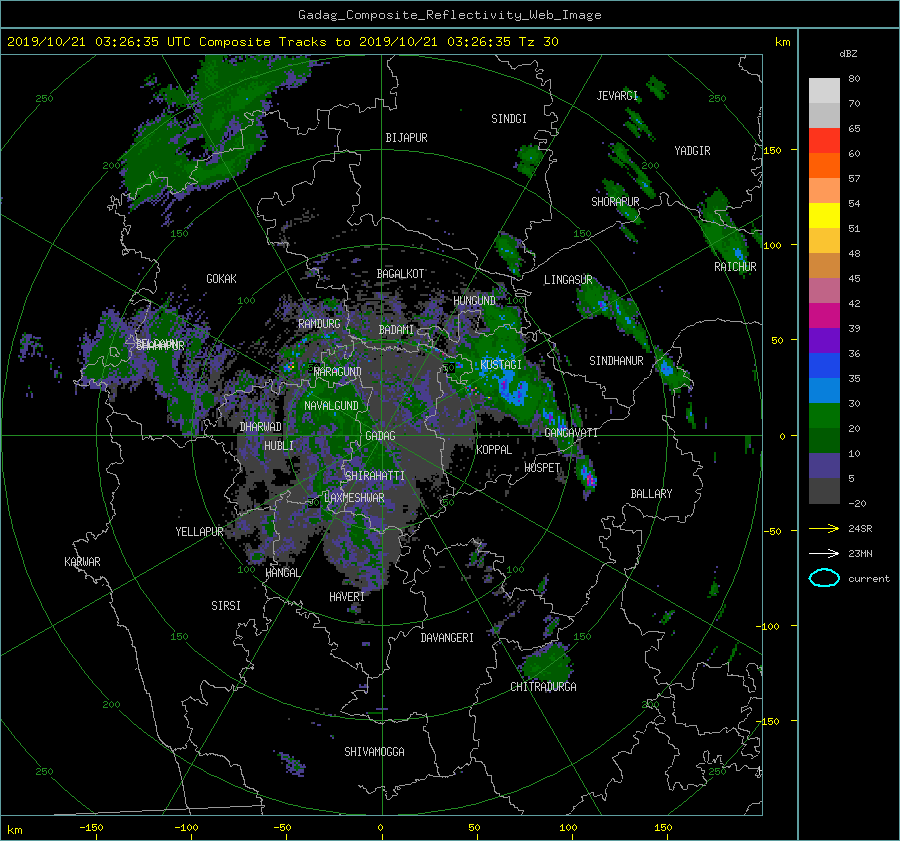Click the SHORAPUR city label
900x841 pixels.
click(615, 202)
